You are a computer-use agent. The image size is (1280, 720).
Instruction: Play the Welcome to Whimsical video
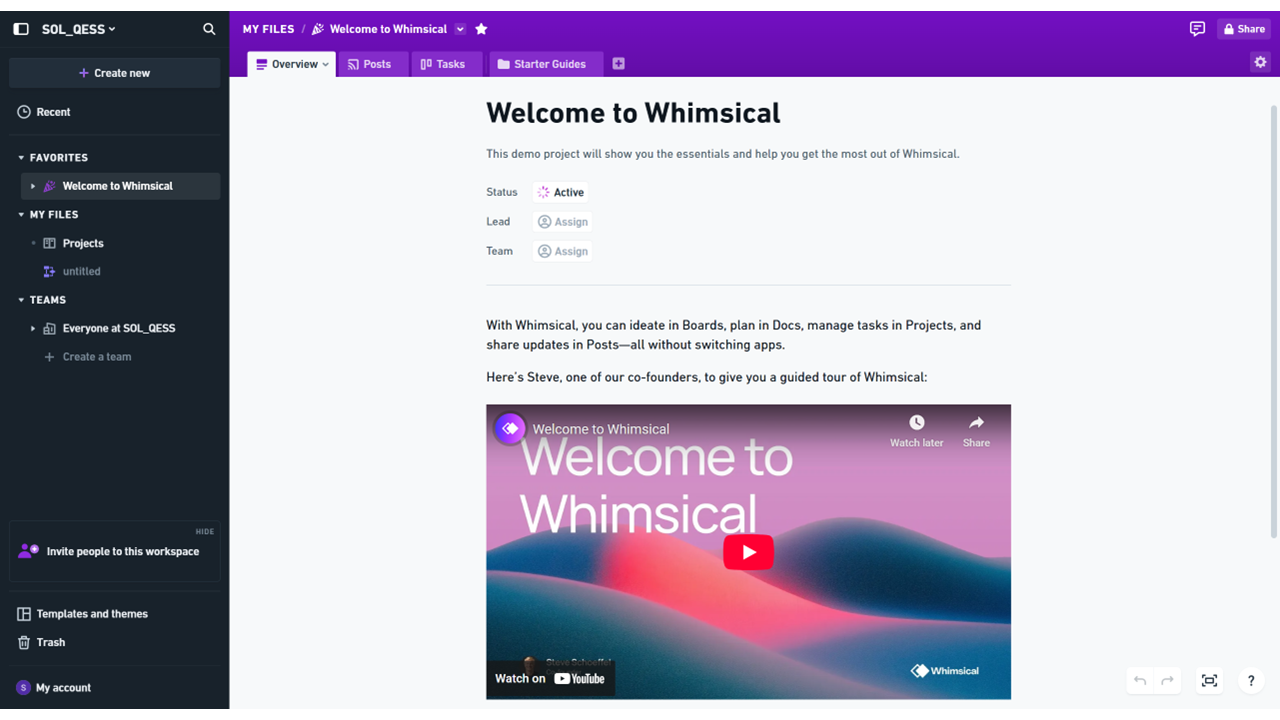pyautogui.click(x=748, y=552)
